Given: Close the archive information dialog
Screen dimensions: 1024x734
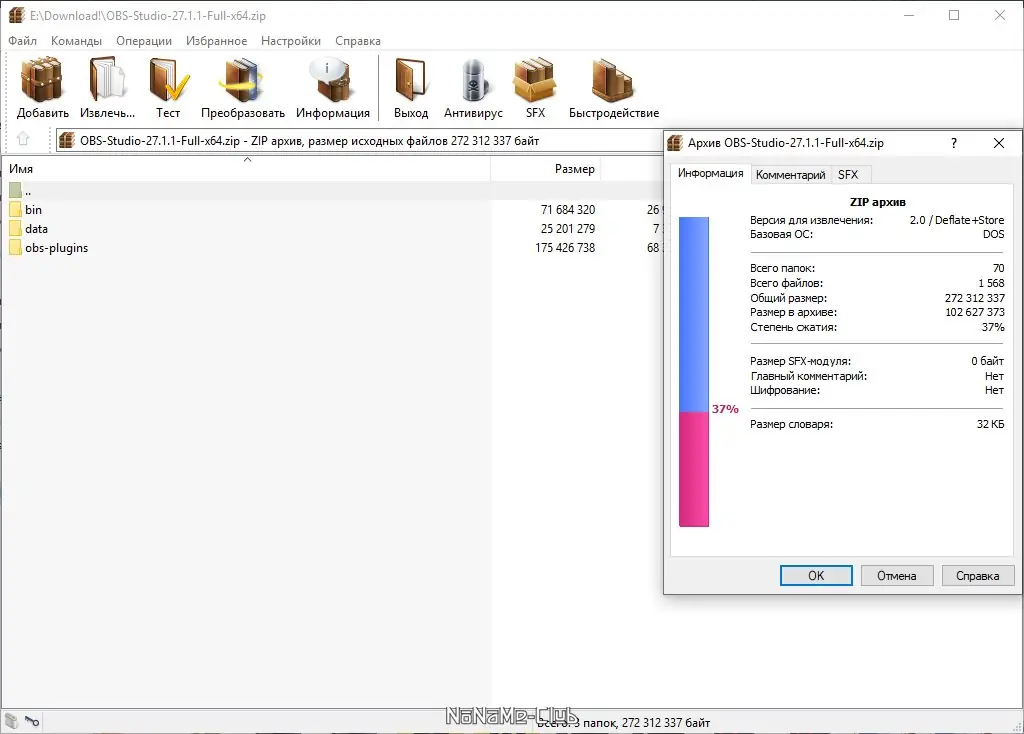Looking at the screenshot, I should coord(999,143).
